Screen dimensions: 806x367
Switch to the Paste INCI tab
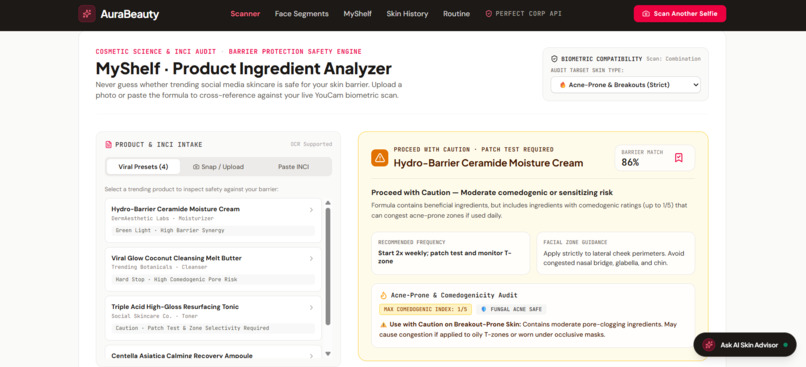tap(294, 167)
